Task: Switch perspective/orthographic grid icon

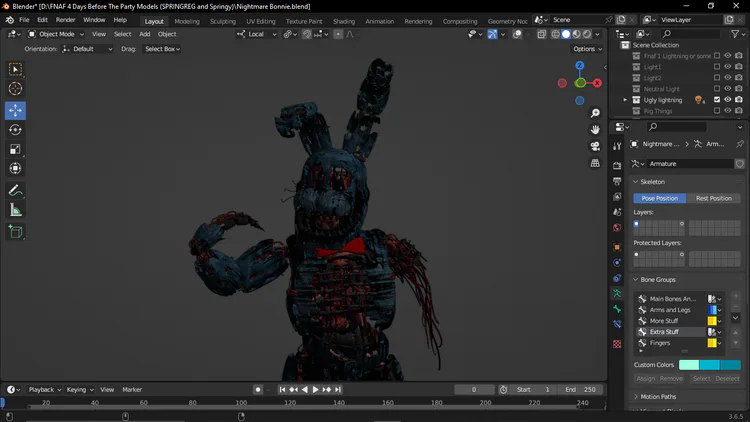Action: pos(595,163)
